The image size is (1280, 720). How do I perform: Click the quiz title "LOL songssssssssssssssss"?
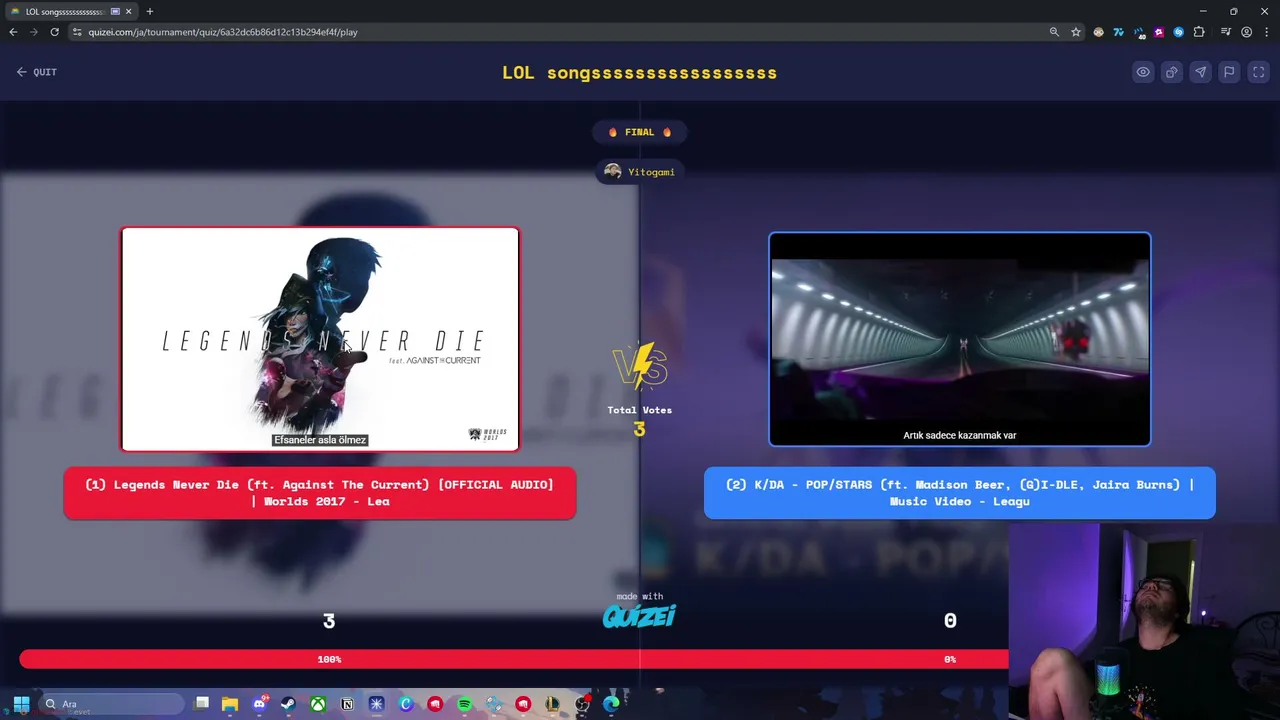[x=640, y=73]
